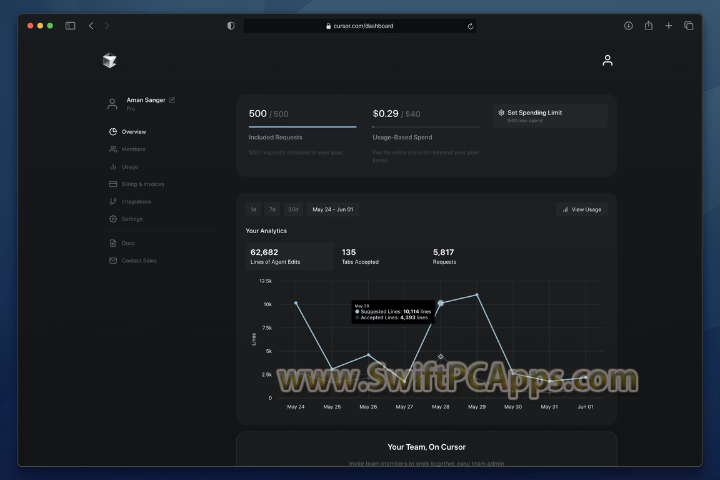Select the 7d time range
720x480 pixels.
(272, 209)
